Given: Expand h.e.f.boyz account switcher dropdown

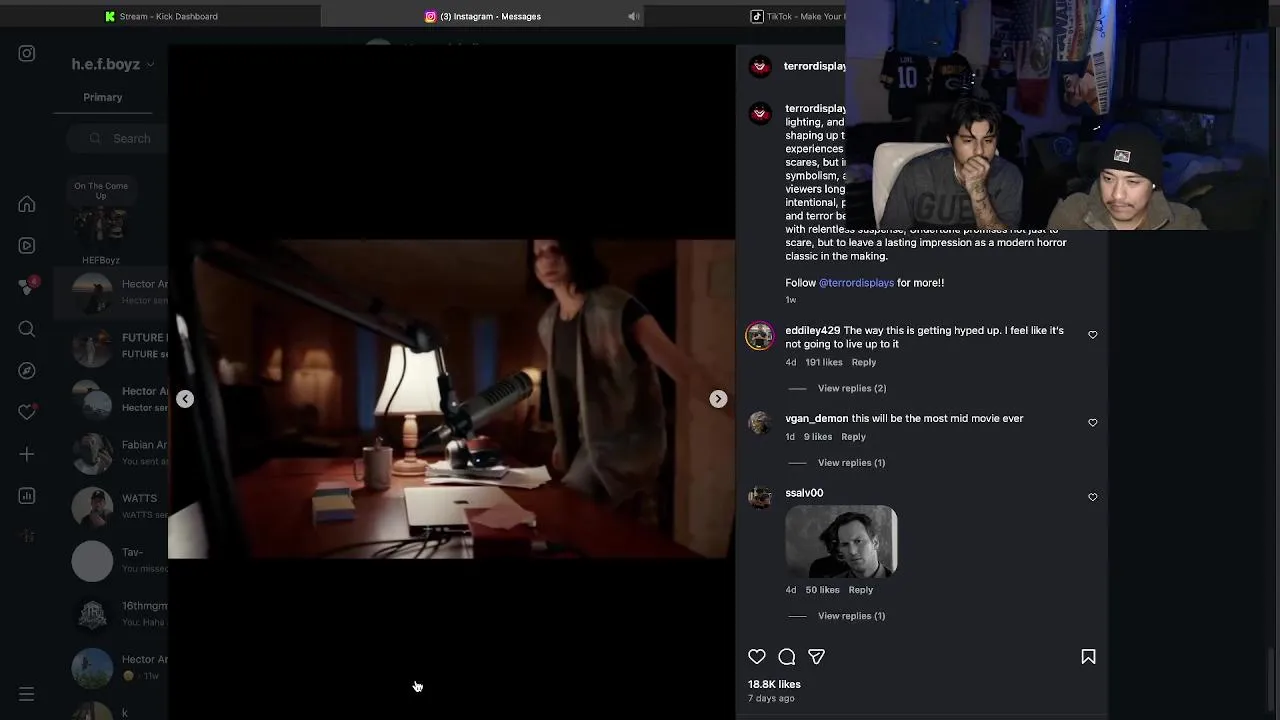Looking at the screenshot, I should (x=113, y=64).
